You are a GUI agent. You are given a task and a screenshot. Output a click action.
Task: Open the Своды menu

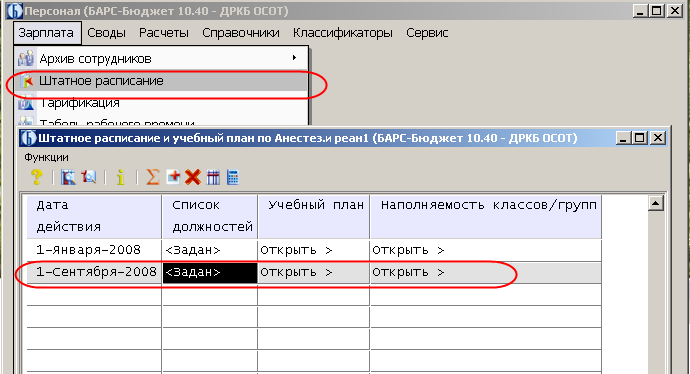click(x=106, y=33)
